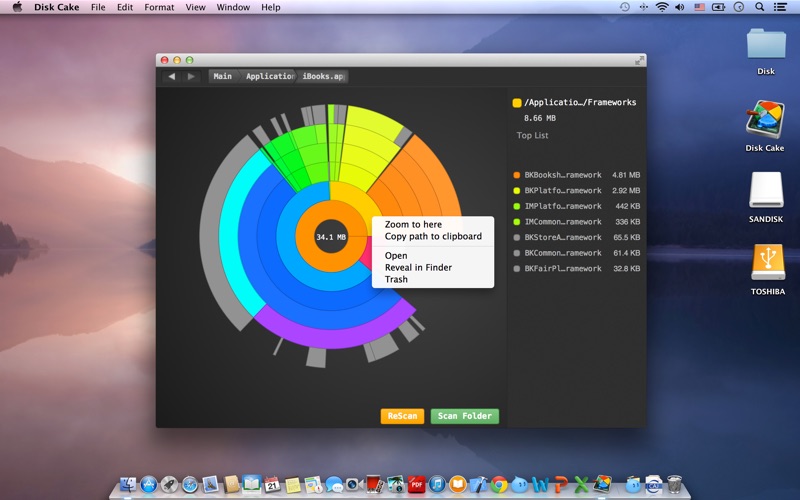Open the Help menu
Image resolution: width=800 pixels, height=500 pixels.
(270, 7)
